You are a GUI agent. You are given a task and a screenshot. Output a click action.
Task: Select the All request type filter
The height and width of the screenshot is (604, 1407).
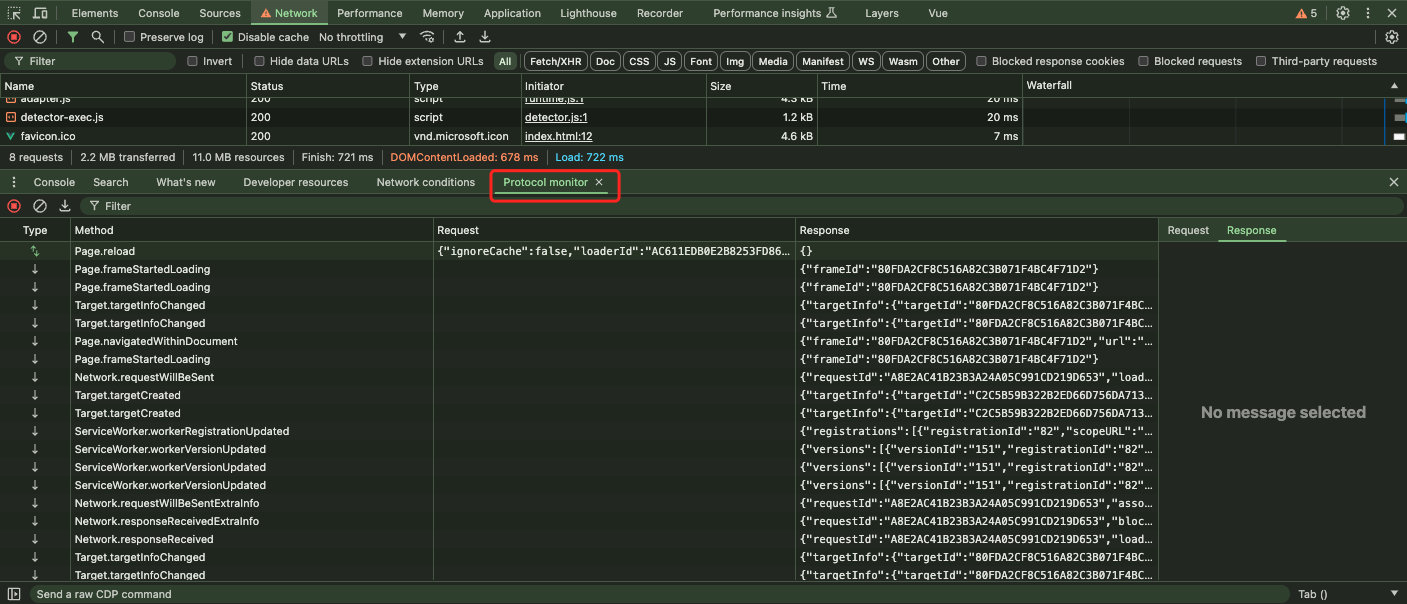point(505,61)
